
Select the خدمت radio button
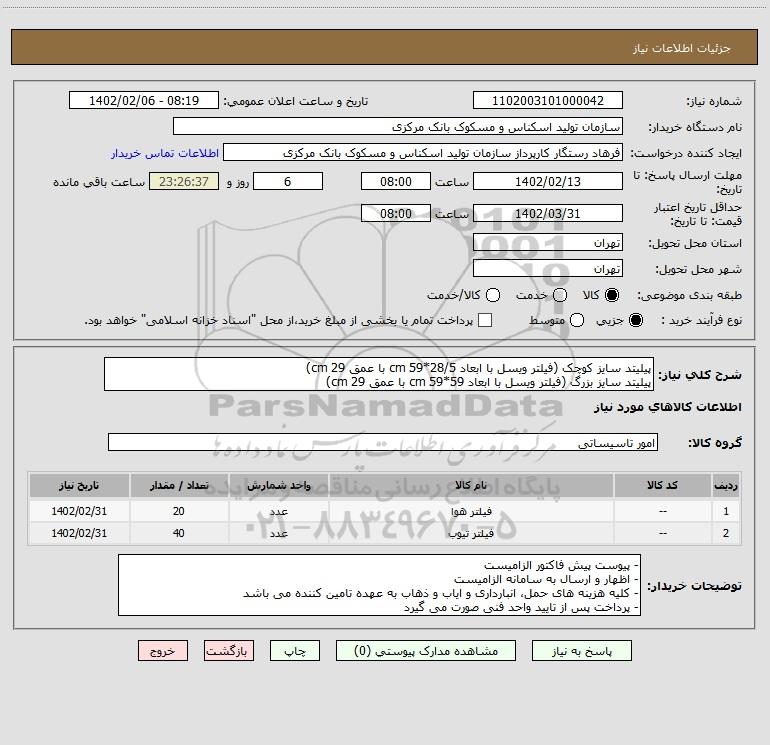pyautogui.click(x=560, y=295)
